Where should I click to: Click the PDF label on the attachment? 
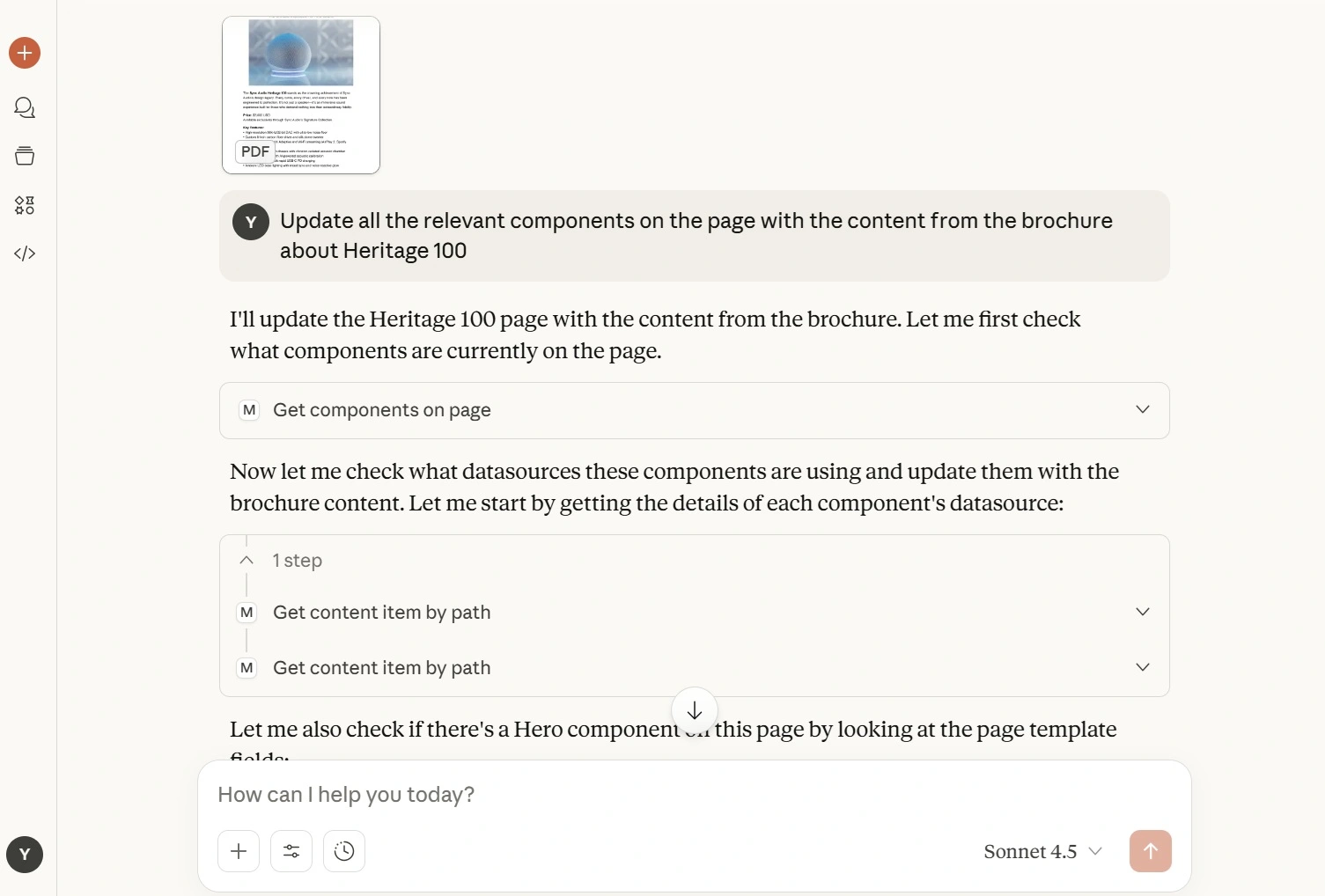254,151
